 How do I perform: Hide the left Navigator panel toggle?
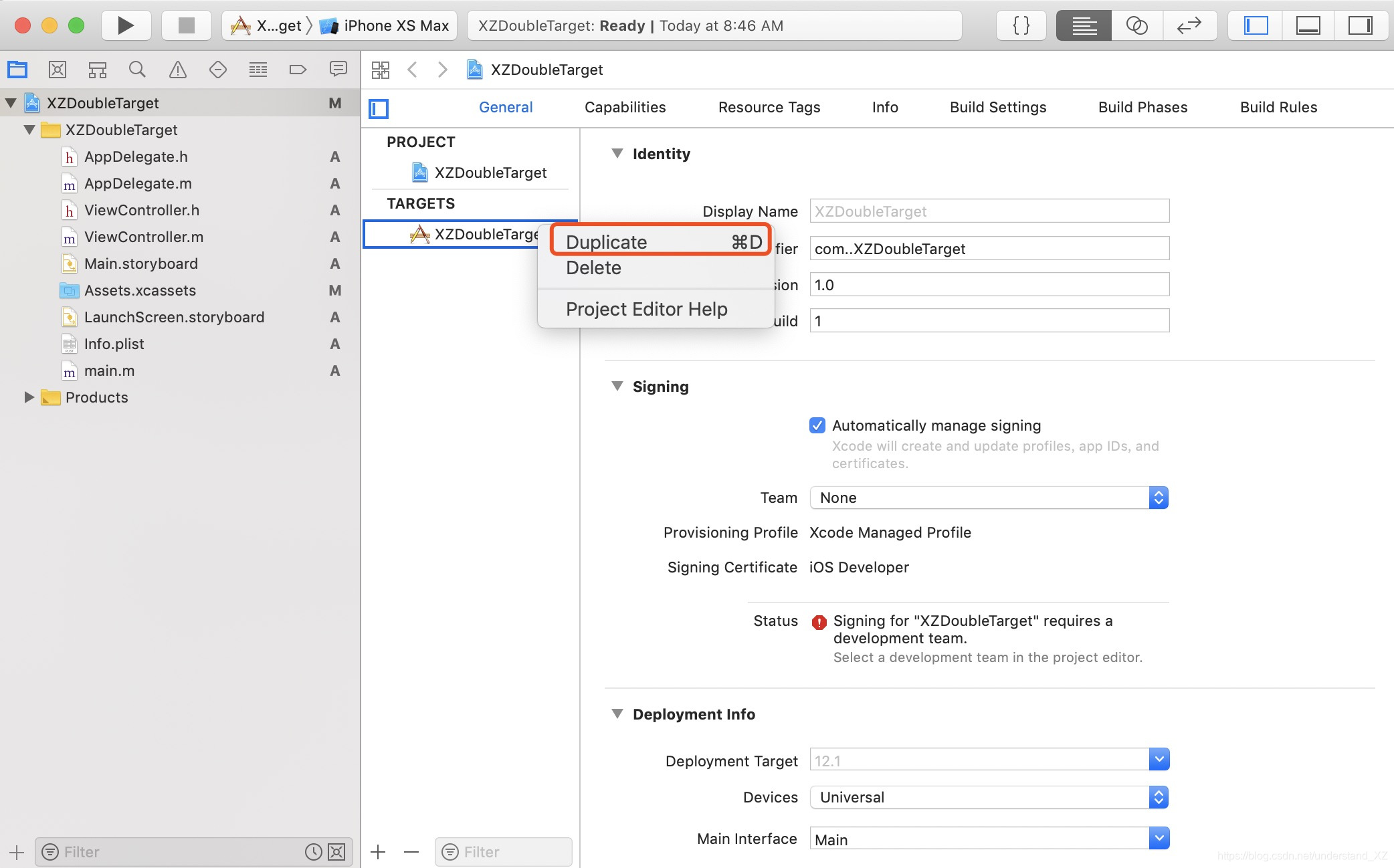1256,26
